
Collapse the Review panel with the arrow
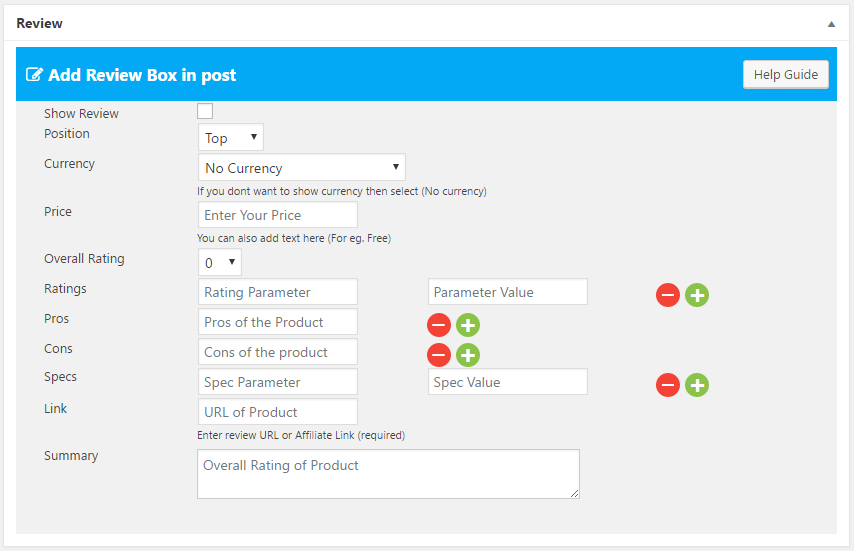831,23
